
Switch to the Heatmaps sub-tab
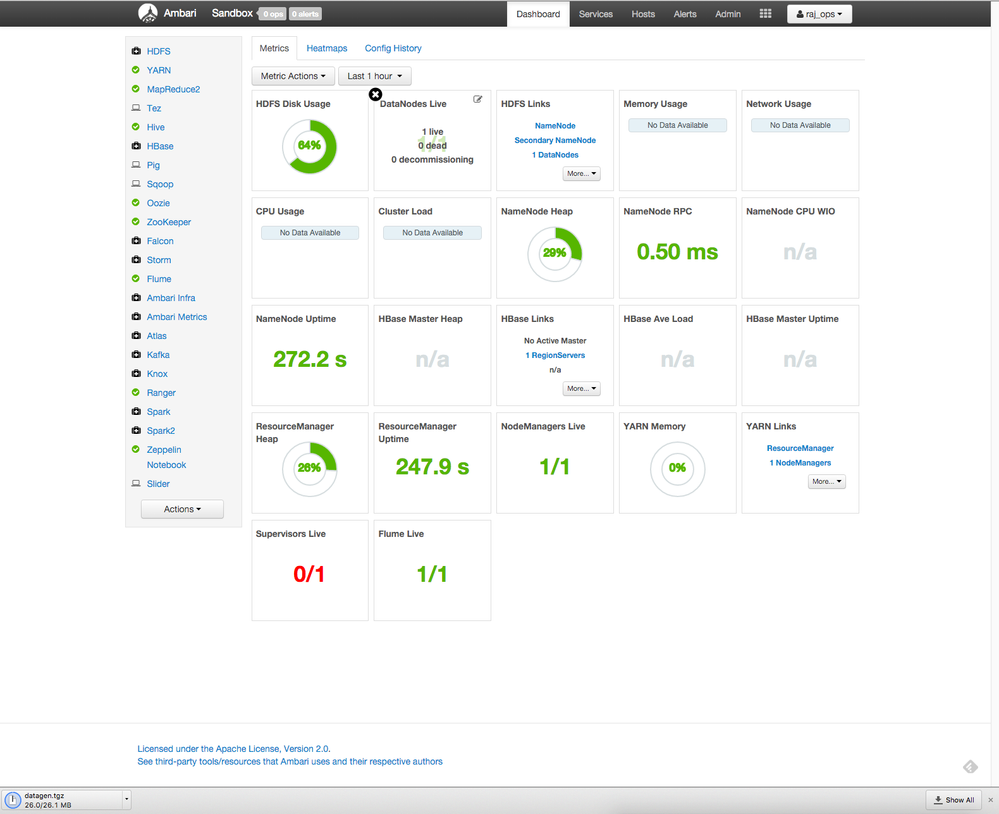tap(327, 48)
